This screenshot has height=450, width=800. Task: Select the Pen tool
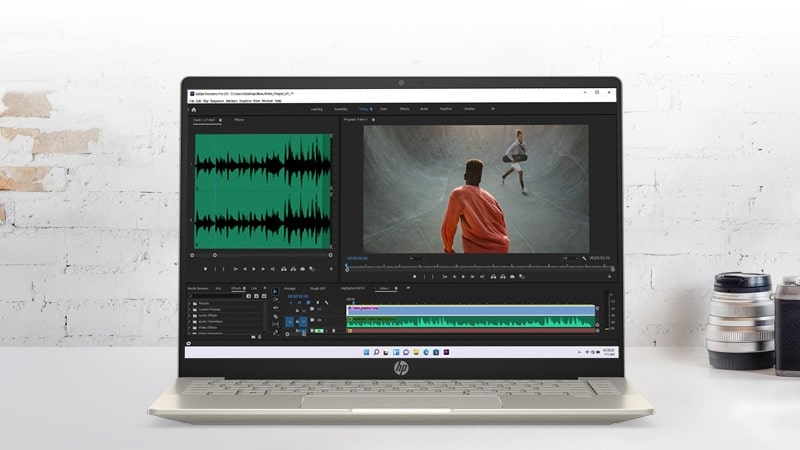[x=276, y=333]
